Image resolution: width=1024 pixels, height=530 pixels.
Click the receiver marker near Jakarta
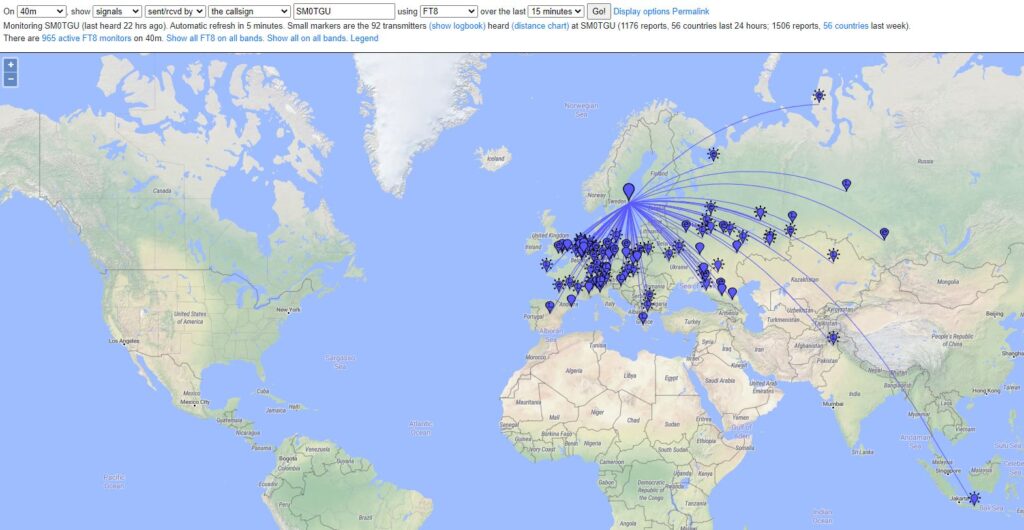coord(974,498)
